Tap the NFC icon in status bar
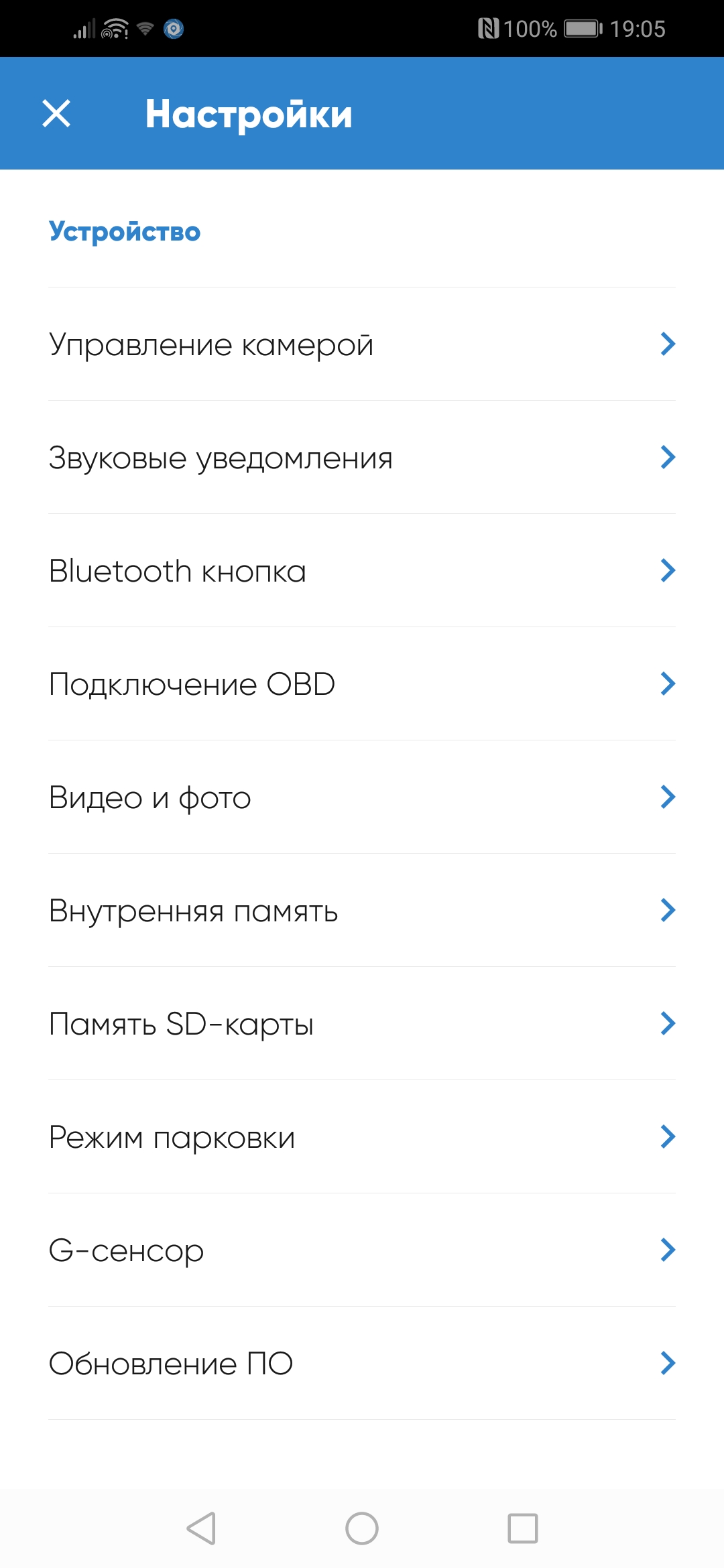 click(x=488, y=29)
